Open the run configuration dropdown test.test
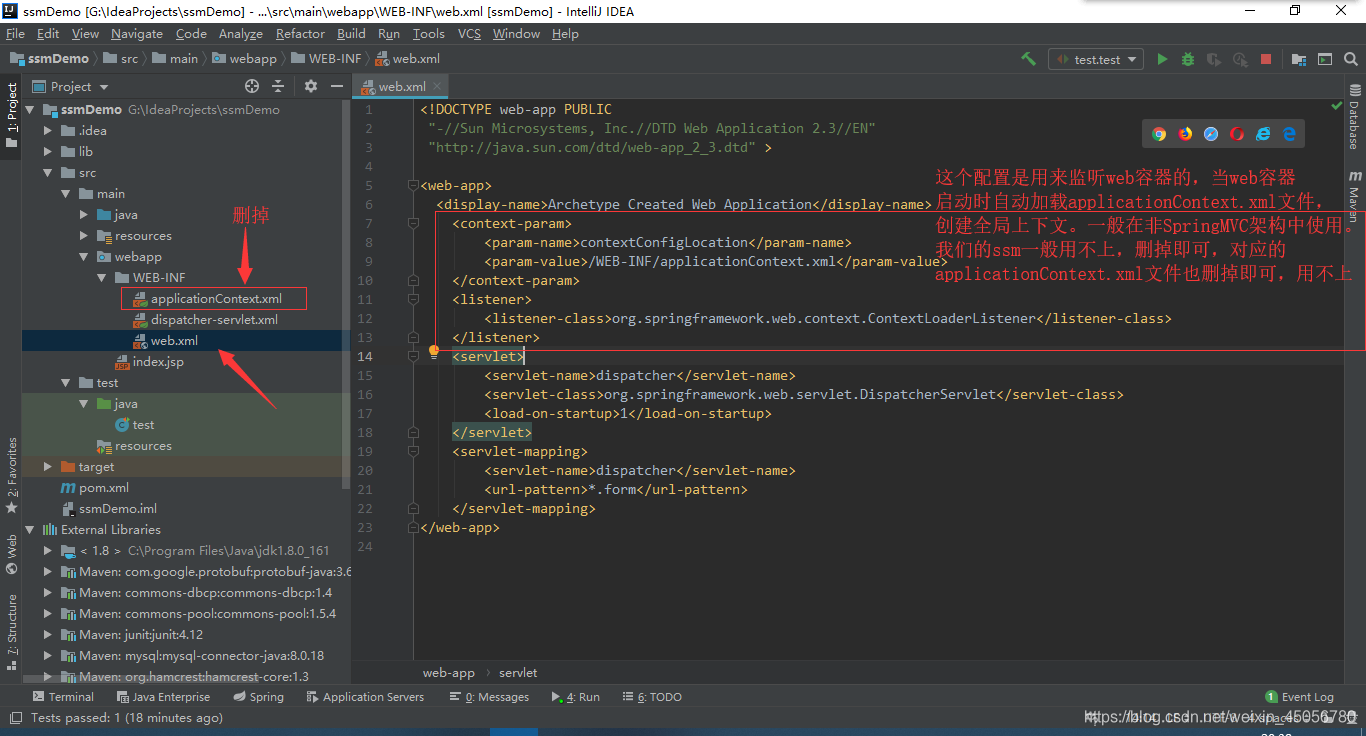1366x736 pixels. pos(1096,59)
